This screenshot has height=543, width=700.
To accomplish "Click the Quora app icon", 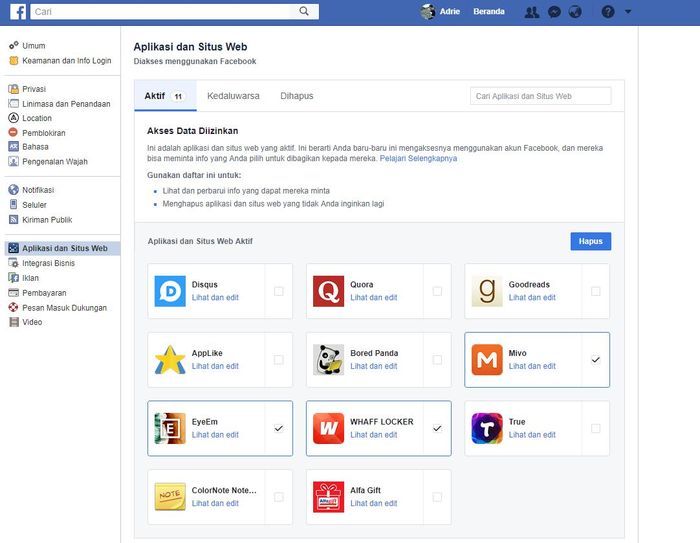I will pyautogui.click(x=329, y=291).
